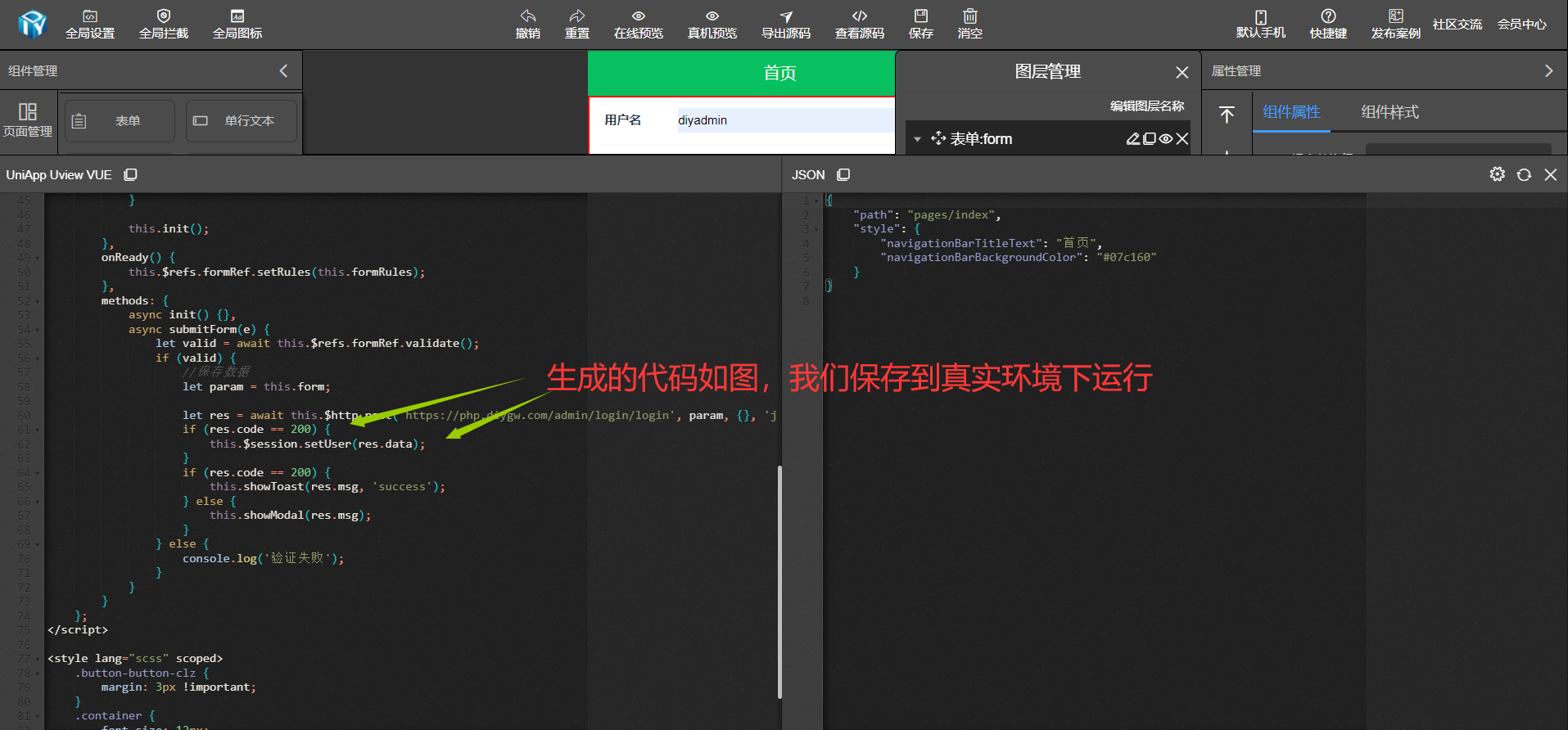Image resolution: width=1568 pixels, height=730 pixels.
Task: Click the 用户名 input field with diyadmin
Action: pos(786,120)
